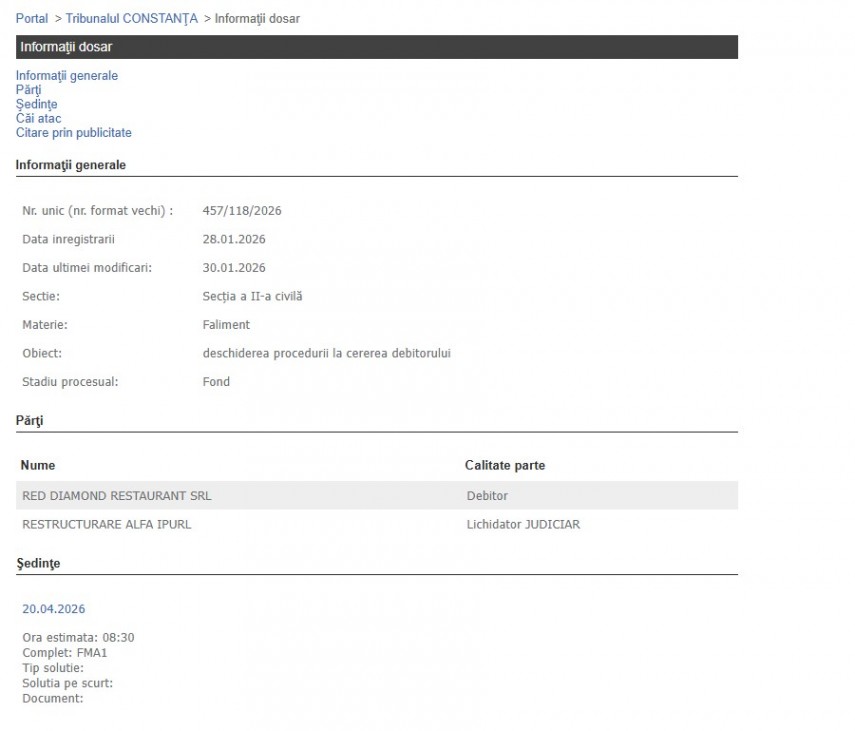Select the RED DIAMOND RESTAURANT SRL row
The width and height of the screenshot is (855, 731).
pos(117,496)
